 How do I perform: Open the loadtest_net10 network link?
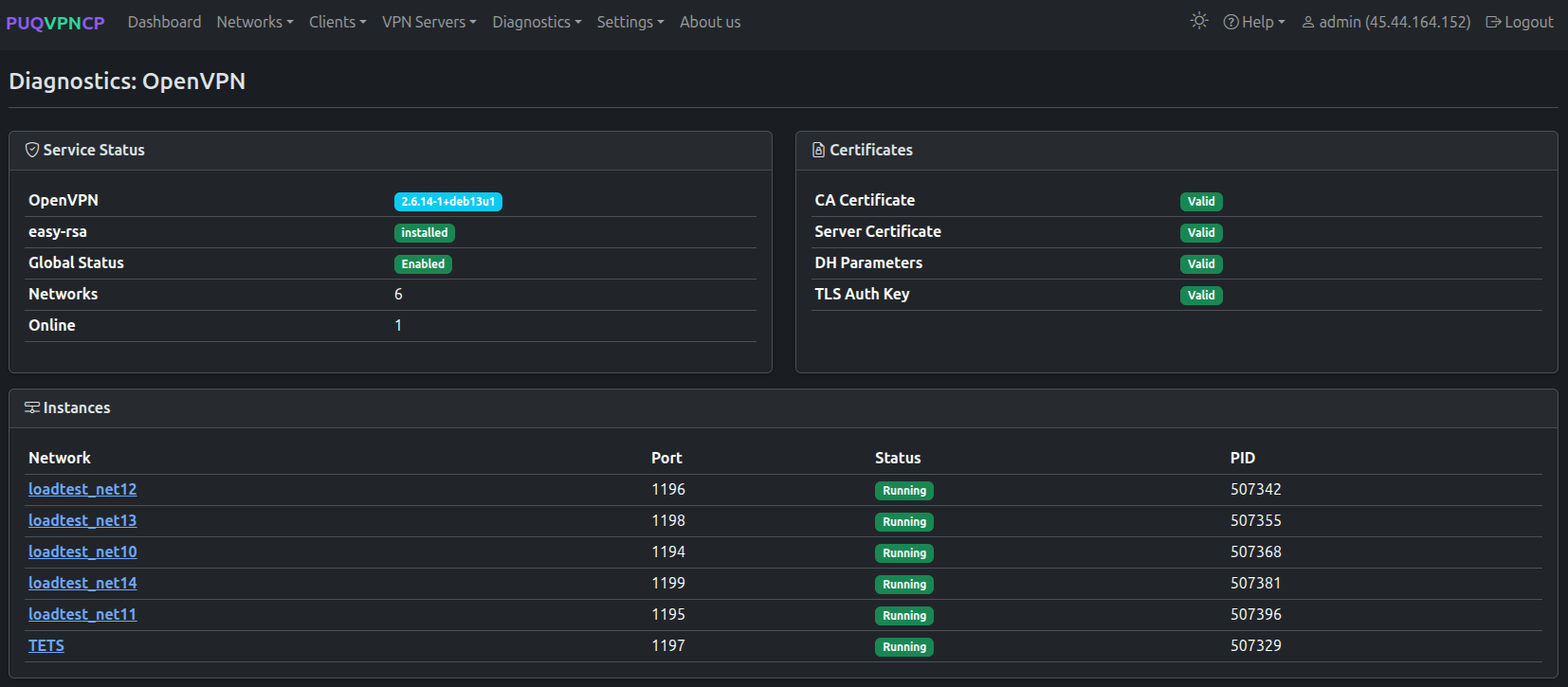pos(82,551)
